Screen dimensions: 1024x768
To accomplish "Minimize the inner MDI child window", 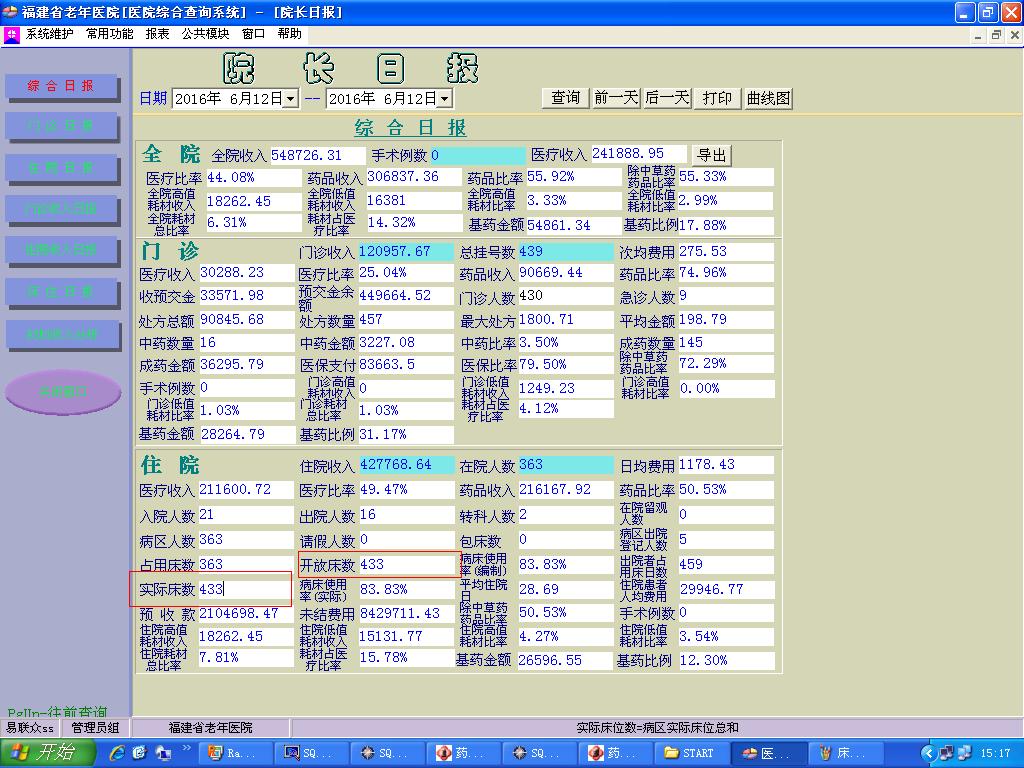I will (x=978, y=35).
